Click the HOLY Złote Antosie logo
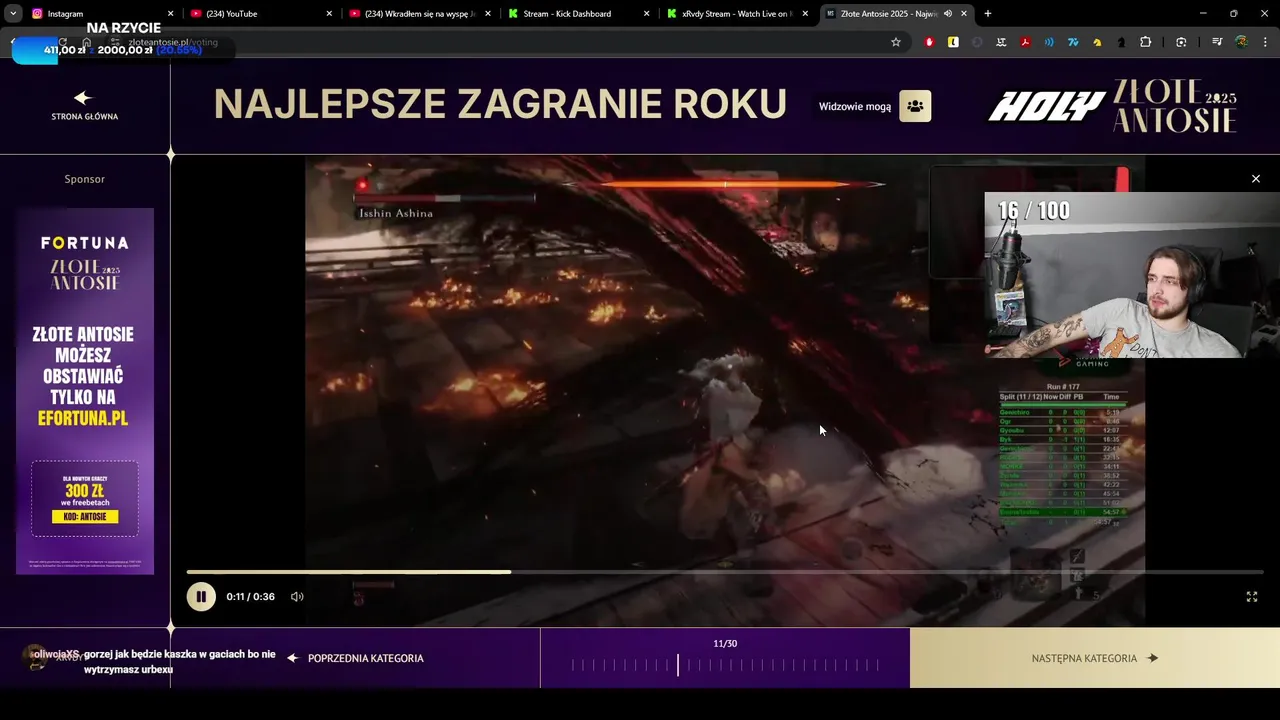This screenshot has height=720, width=1280. [1112, 106]
